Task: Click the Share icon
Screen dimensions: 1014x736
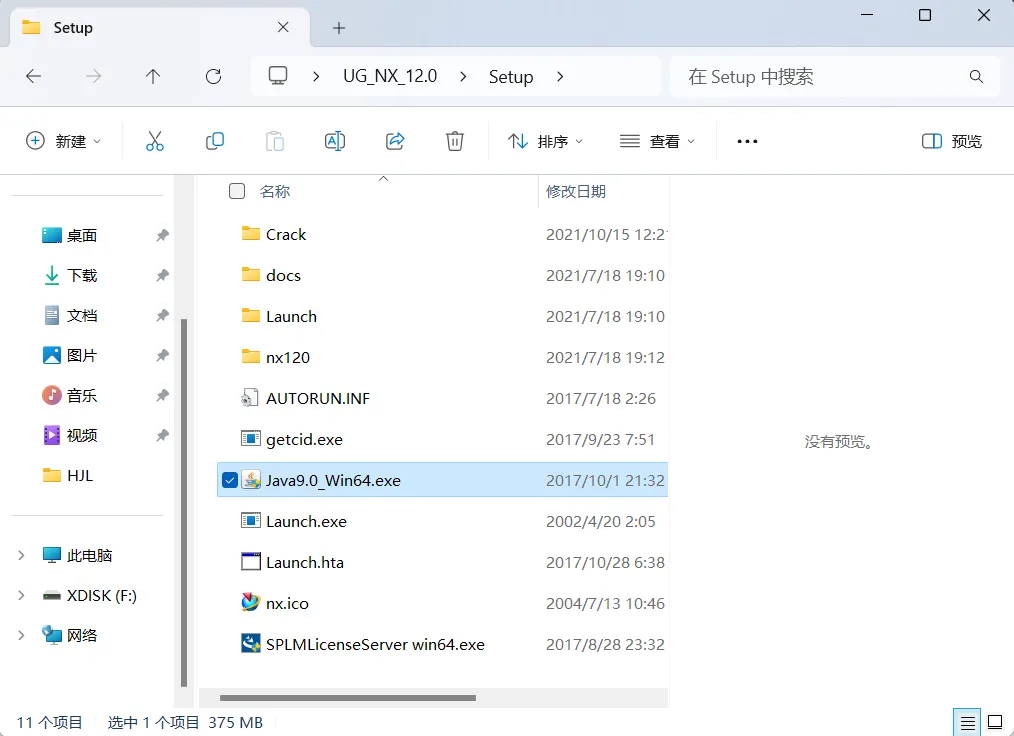Action: (x=394, y=141)
